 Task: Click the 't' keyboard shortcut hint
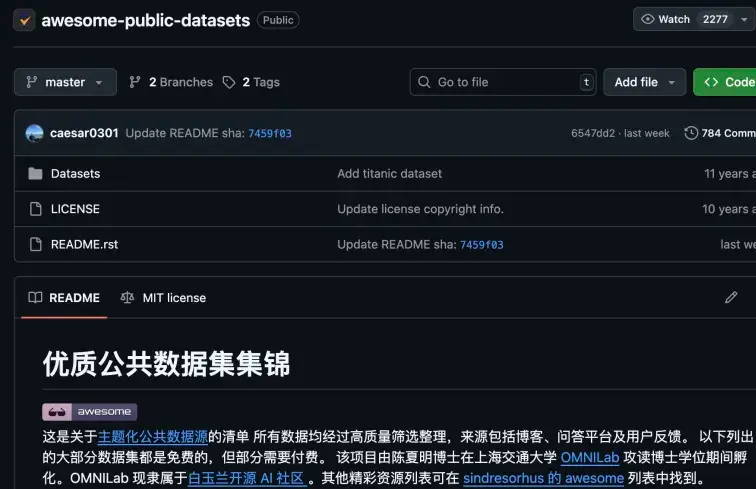pos(586,82)
